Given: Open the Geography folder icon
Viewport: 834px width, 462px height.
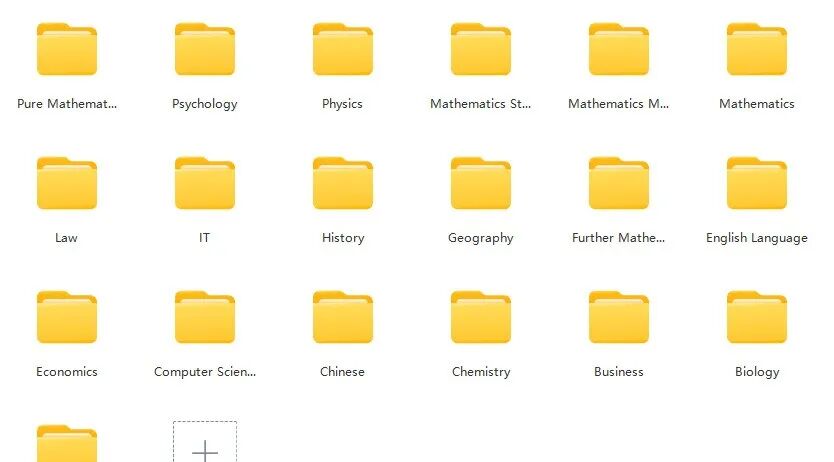Looking at the screenshot, I should point(481,183).
